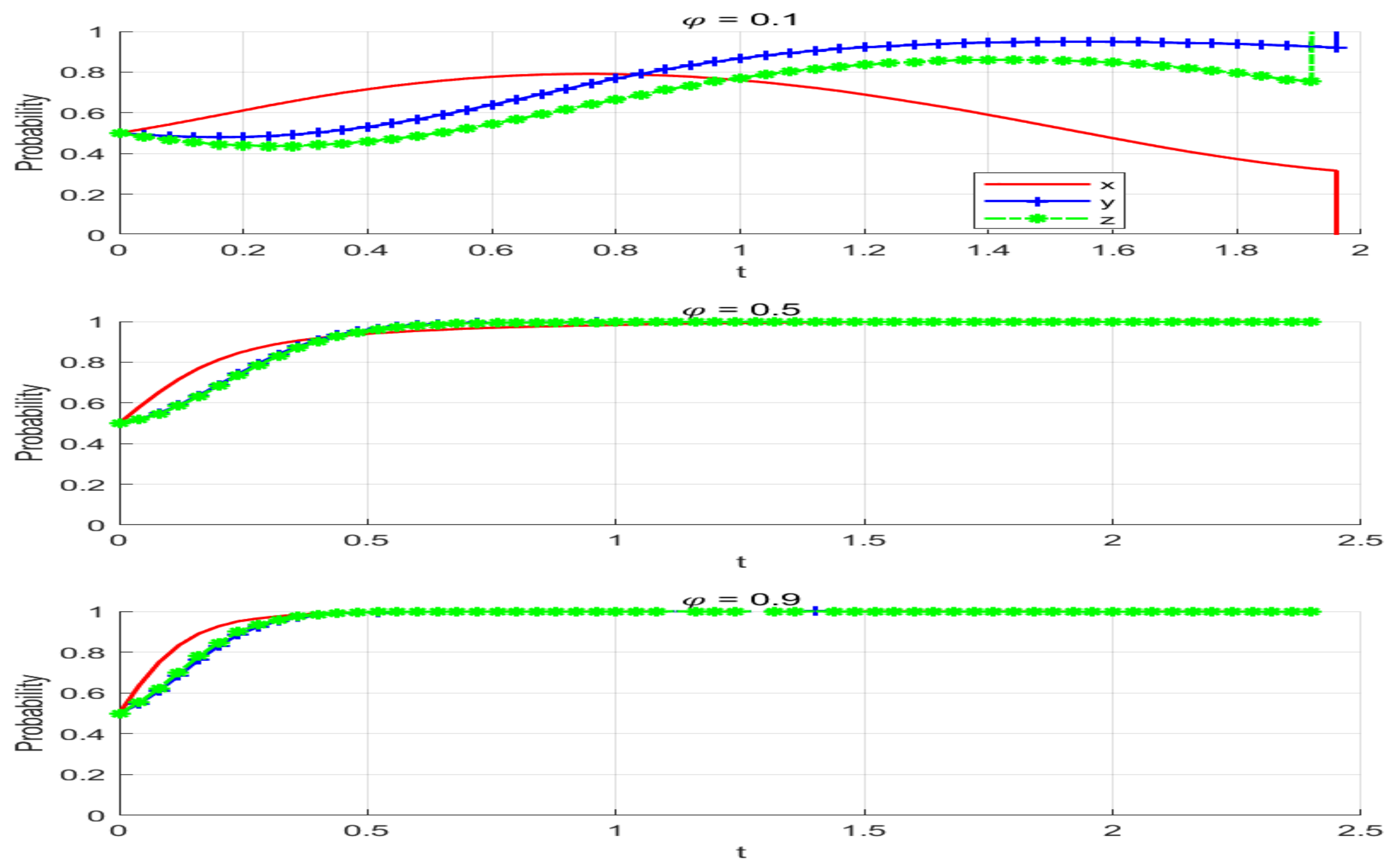
Task: Click the blue y line sample in legend
Action: click(1037, 202)
